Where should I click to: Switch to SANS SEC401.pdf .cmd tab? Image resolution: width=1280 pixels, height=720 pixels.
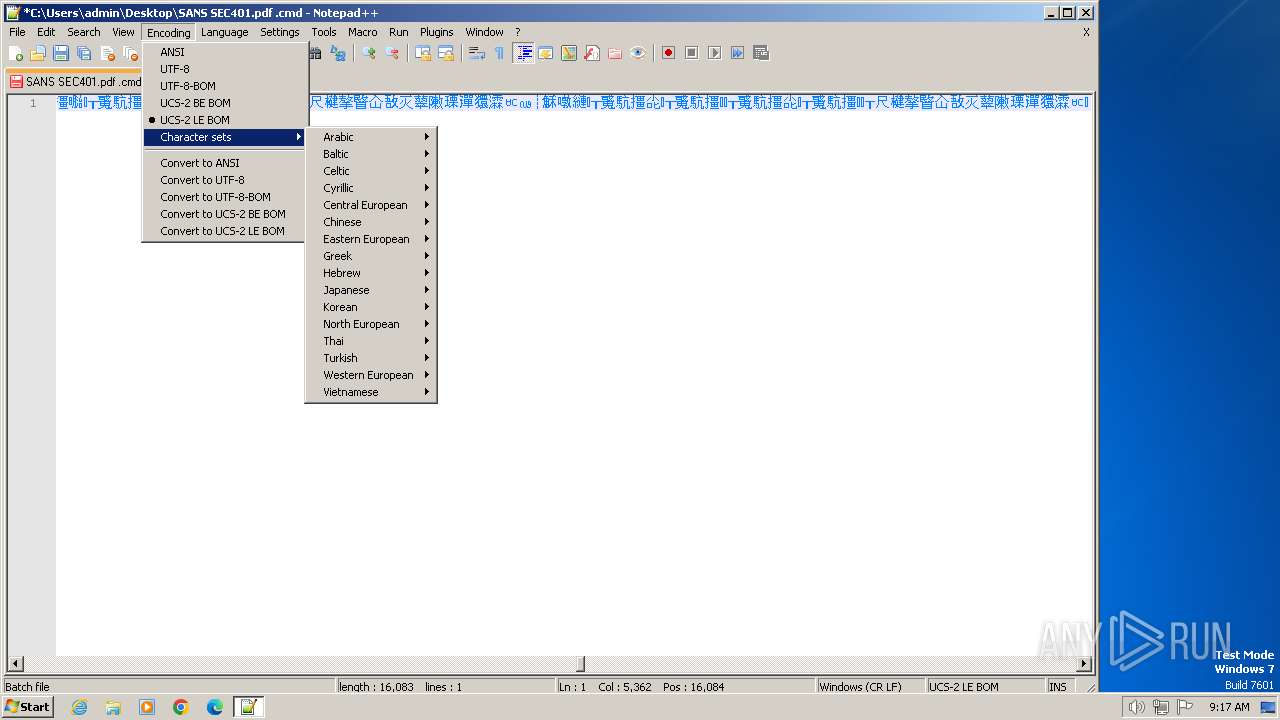pos(75,82)
